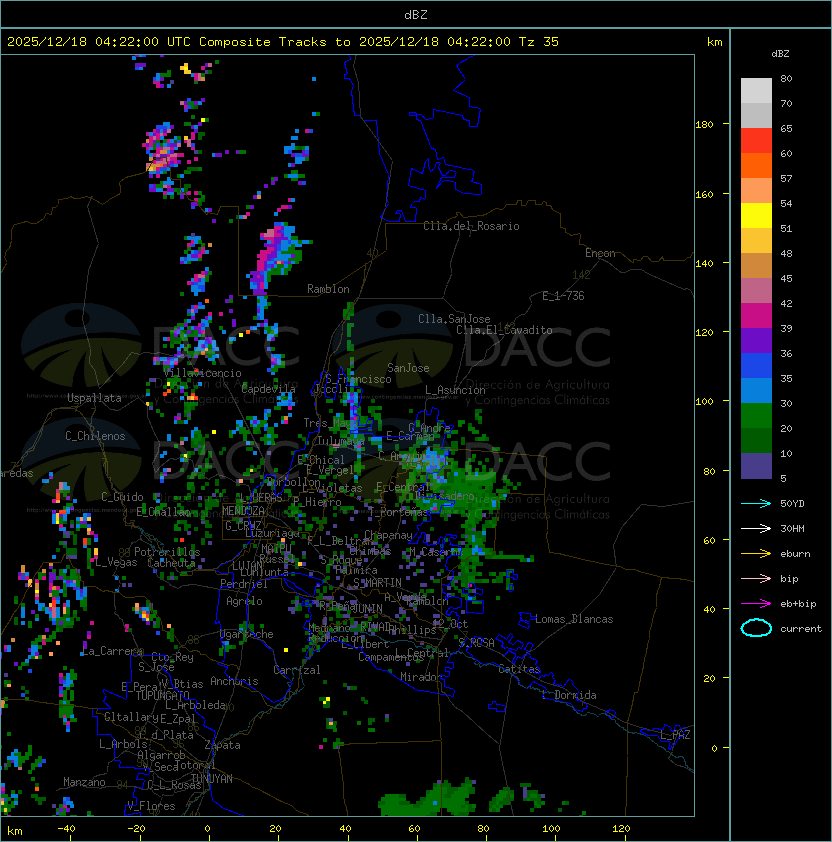Click the 'Catitas' place label

pyautogui.click(x=519, y=669)
